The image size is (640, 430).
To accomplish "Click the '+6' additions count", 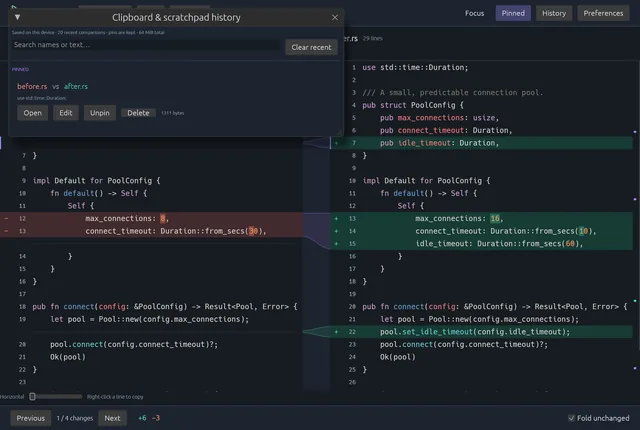I will point(142,418).
